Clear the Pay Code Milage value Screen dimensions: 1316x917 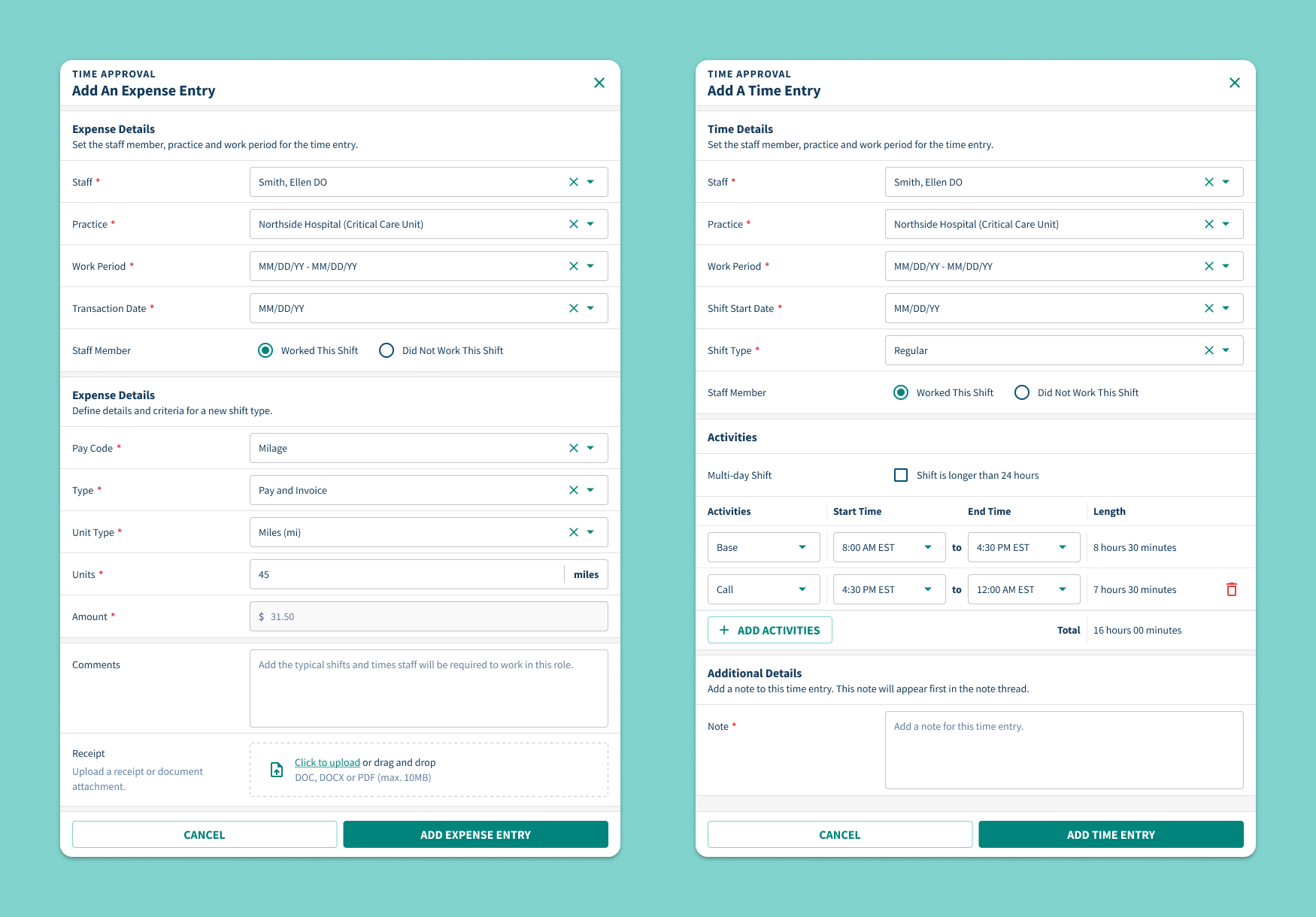pyautogui.click(x=574, y=448)
